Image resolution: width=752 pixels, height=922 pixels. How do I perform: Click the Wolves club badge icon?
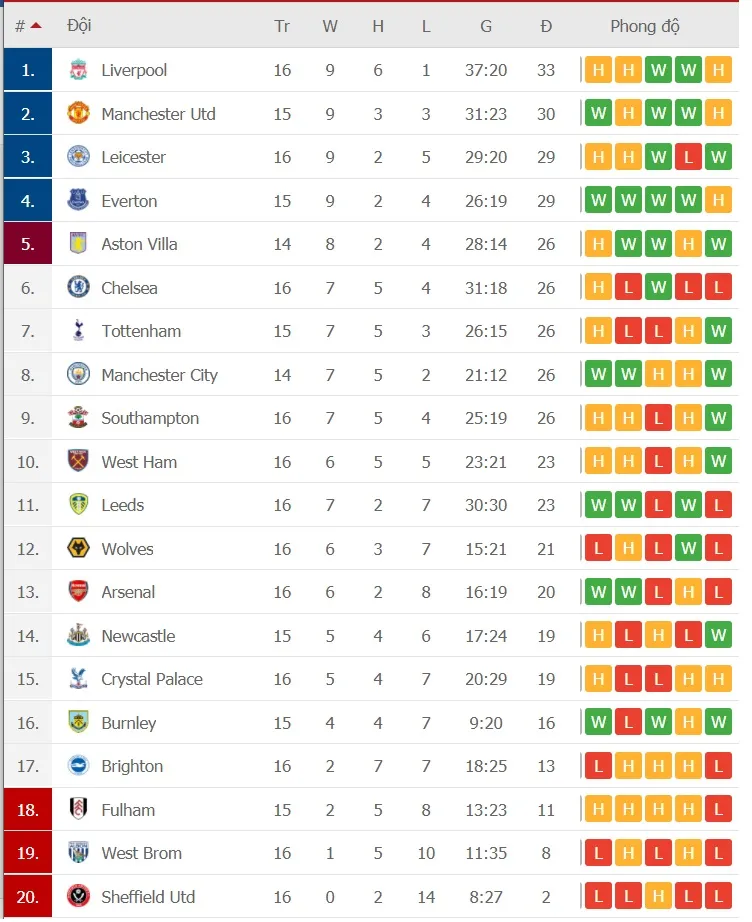[78, 549]
